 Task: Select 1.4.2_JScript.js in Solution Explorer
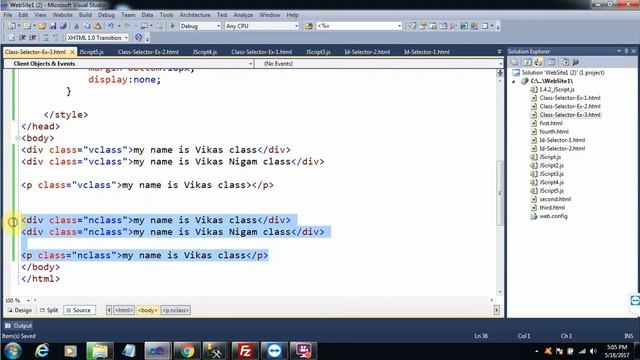click(557, 89)
